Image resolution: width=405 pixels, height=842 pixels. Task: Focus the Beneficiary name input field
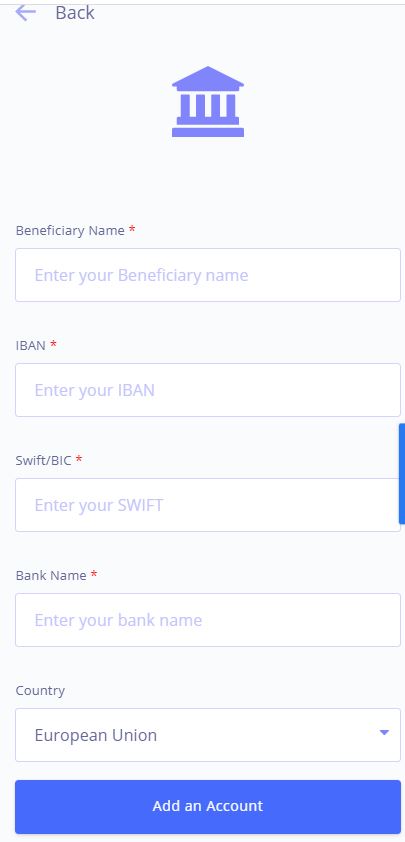pyautogui.click(x=208, y=275)
